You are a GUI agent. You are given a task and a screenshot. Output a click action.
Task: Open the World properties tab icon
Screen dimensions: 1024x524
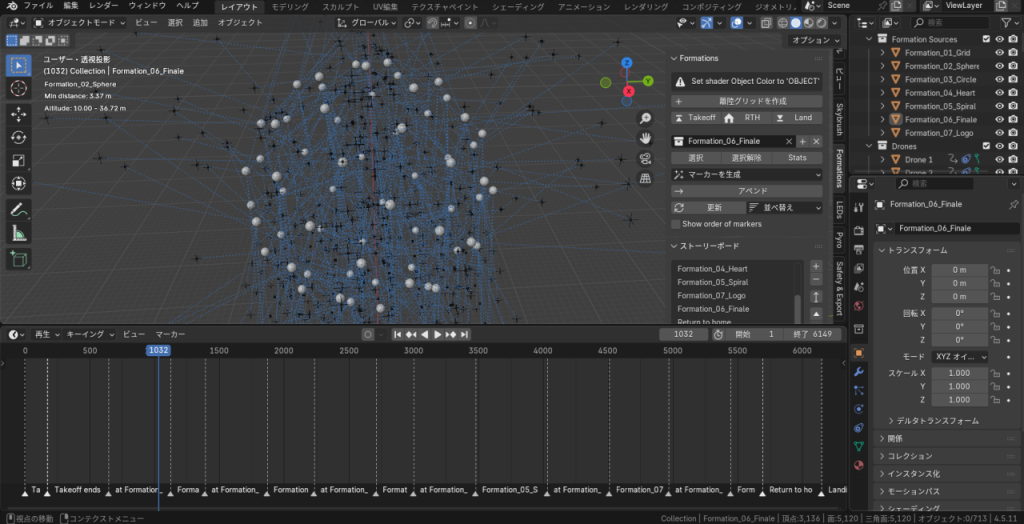click(x=859, y=306)
